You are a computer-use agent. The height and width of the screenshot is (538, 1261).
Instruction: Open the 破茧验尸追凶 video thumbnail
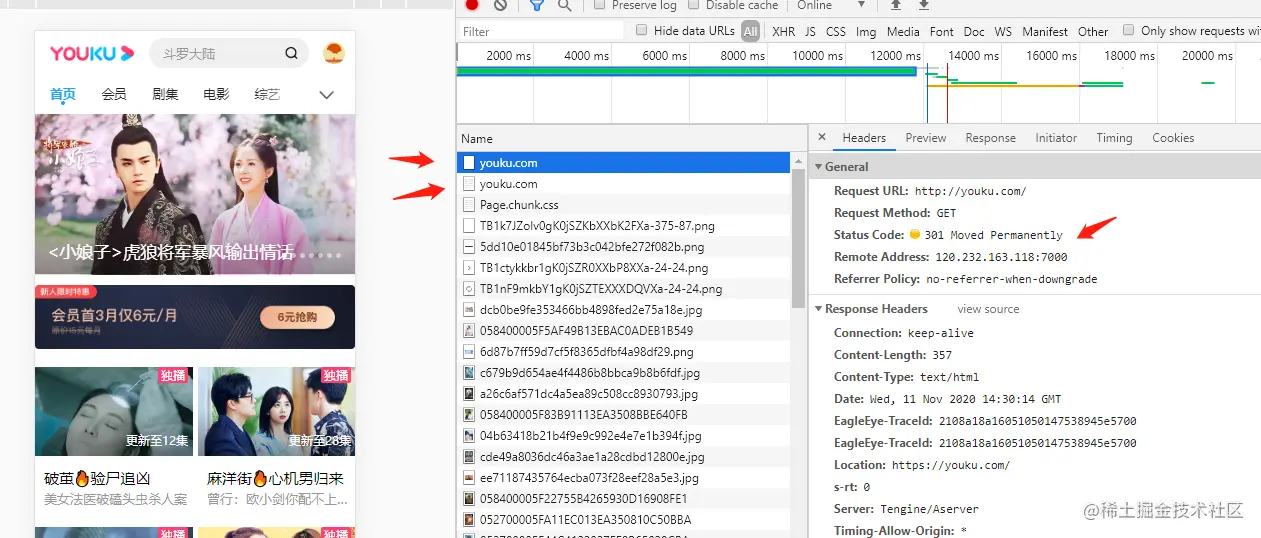(x=114, y=412)
